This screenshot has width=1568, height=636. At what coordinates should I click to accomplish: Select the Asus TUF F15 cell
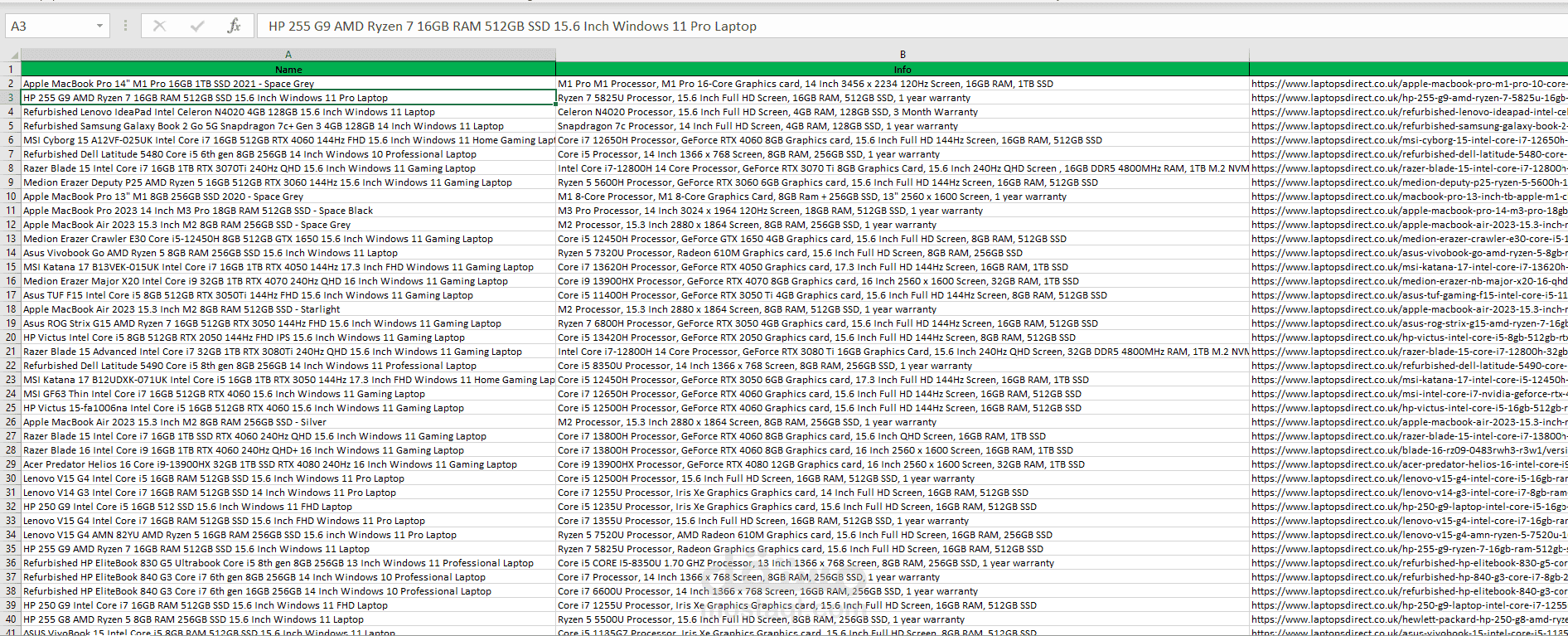(288, 295)
